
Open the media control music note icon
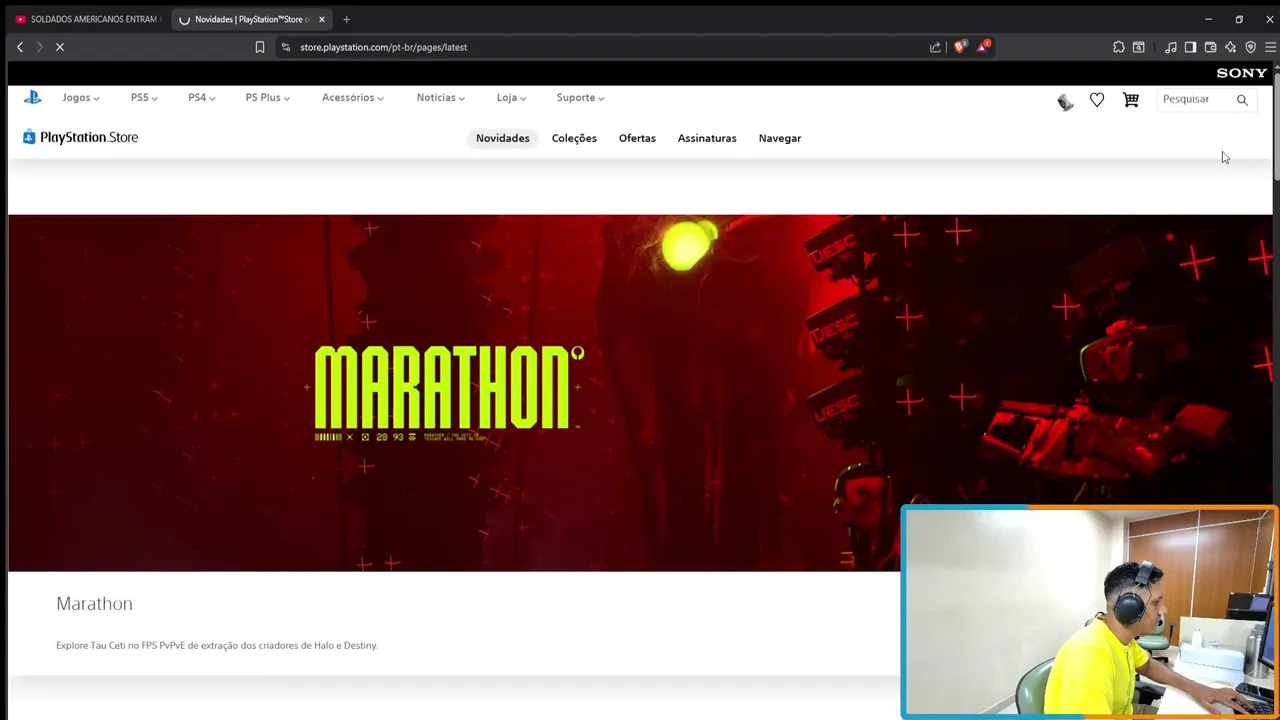click(1171, 47)
